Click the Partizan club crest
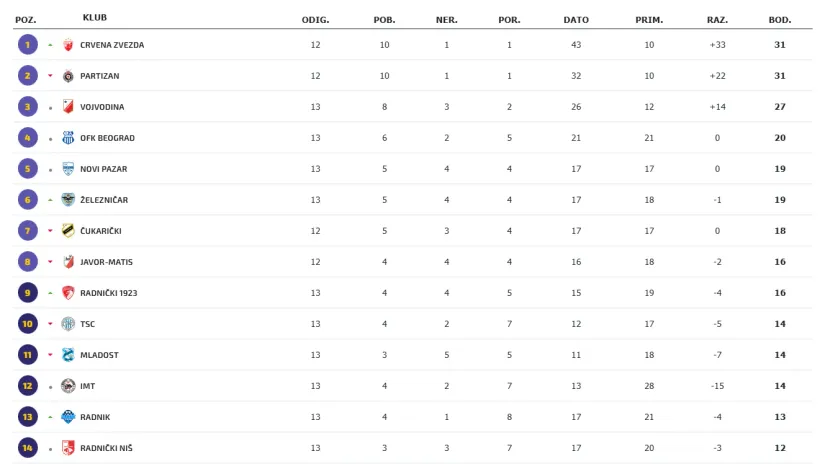 (x=68, y=76)
